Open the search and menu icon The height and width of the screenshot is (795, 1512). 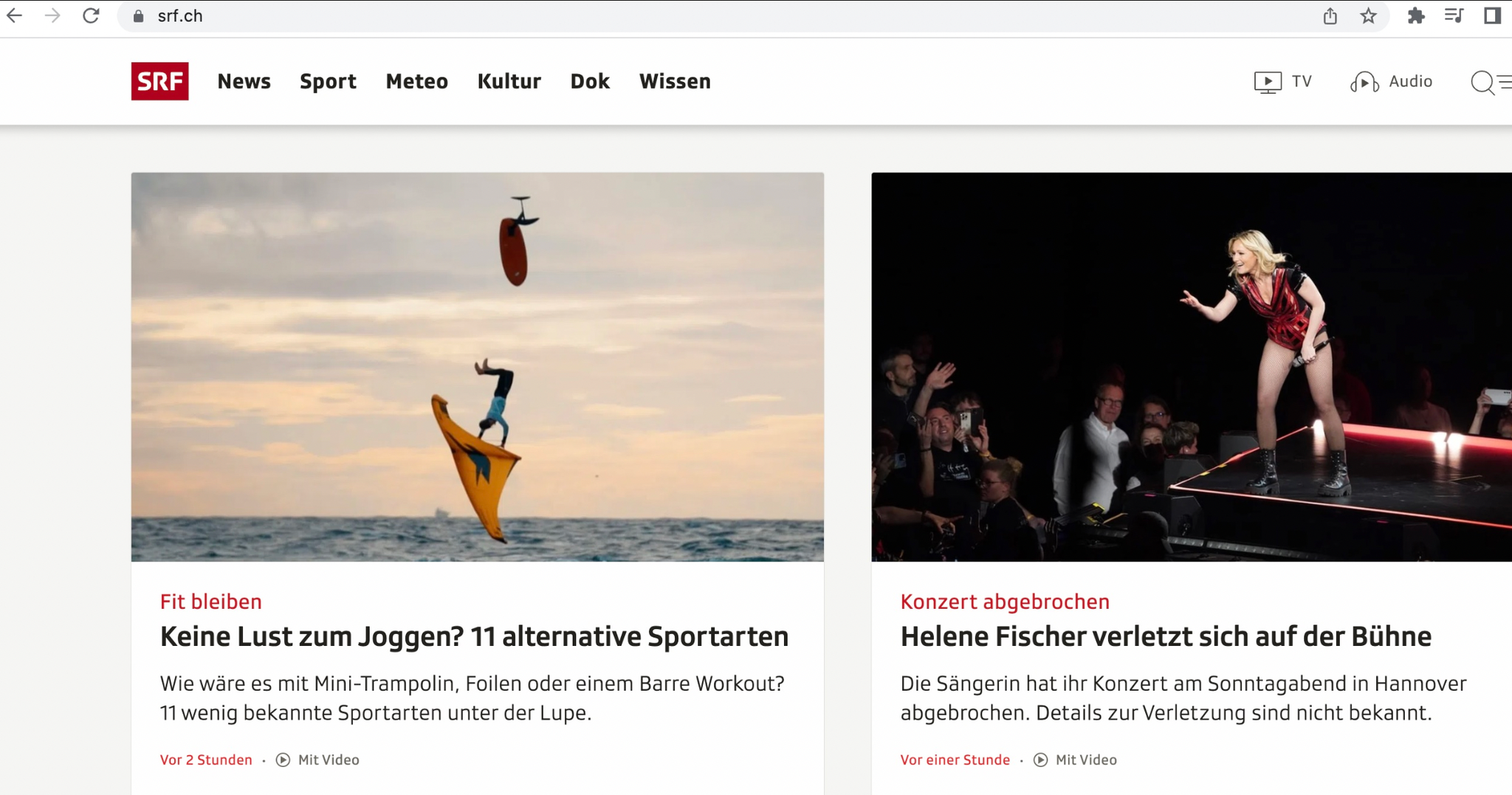tap(1491, 82)
